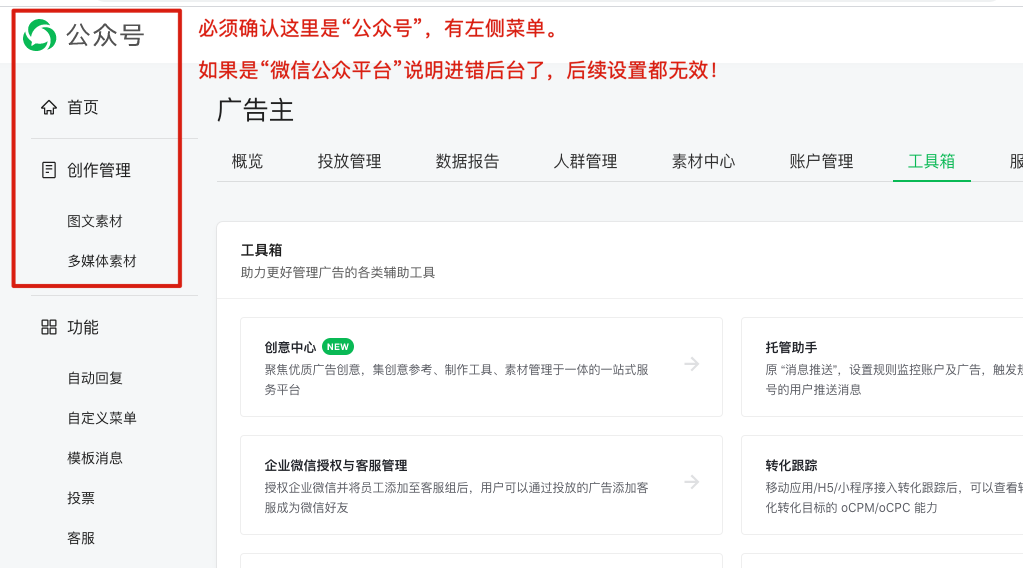Open the 功能 section in the sidebar
Viewport: 1023px width, 568px height.
(x=83, y=327)
